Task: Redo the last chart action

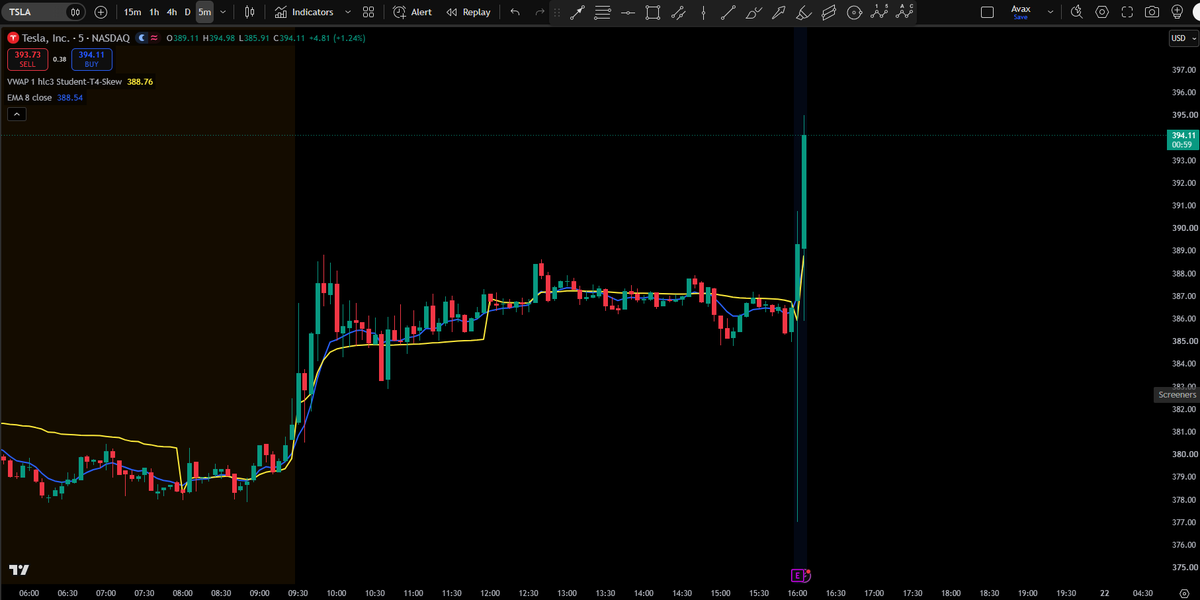Action: tap(540, 12)
